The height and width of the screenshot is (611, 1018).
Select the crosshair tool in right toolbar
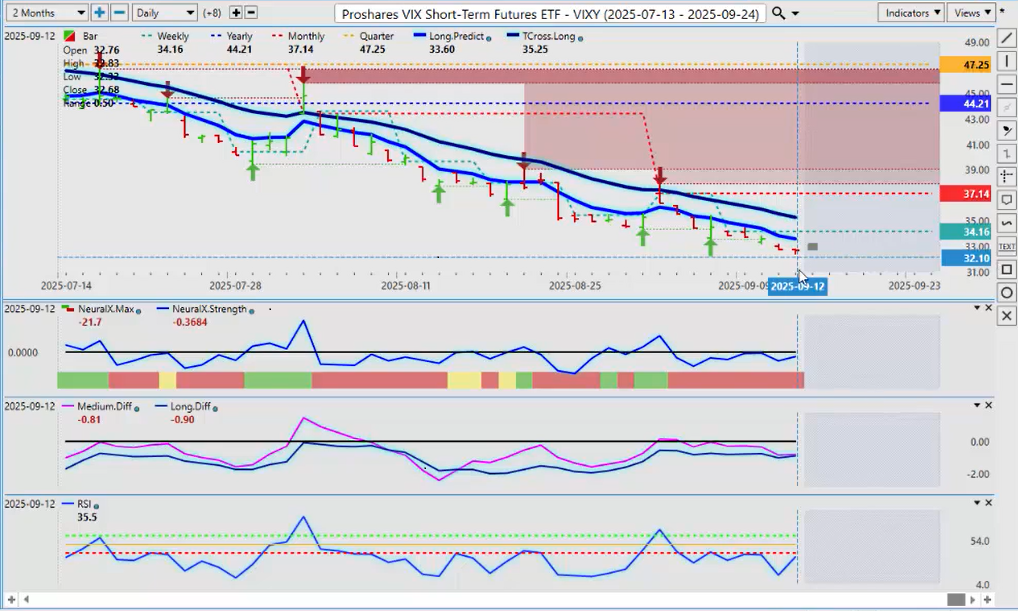(1006, 177)
